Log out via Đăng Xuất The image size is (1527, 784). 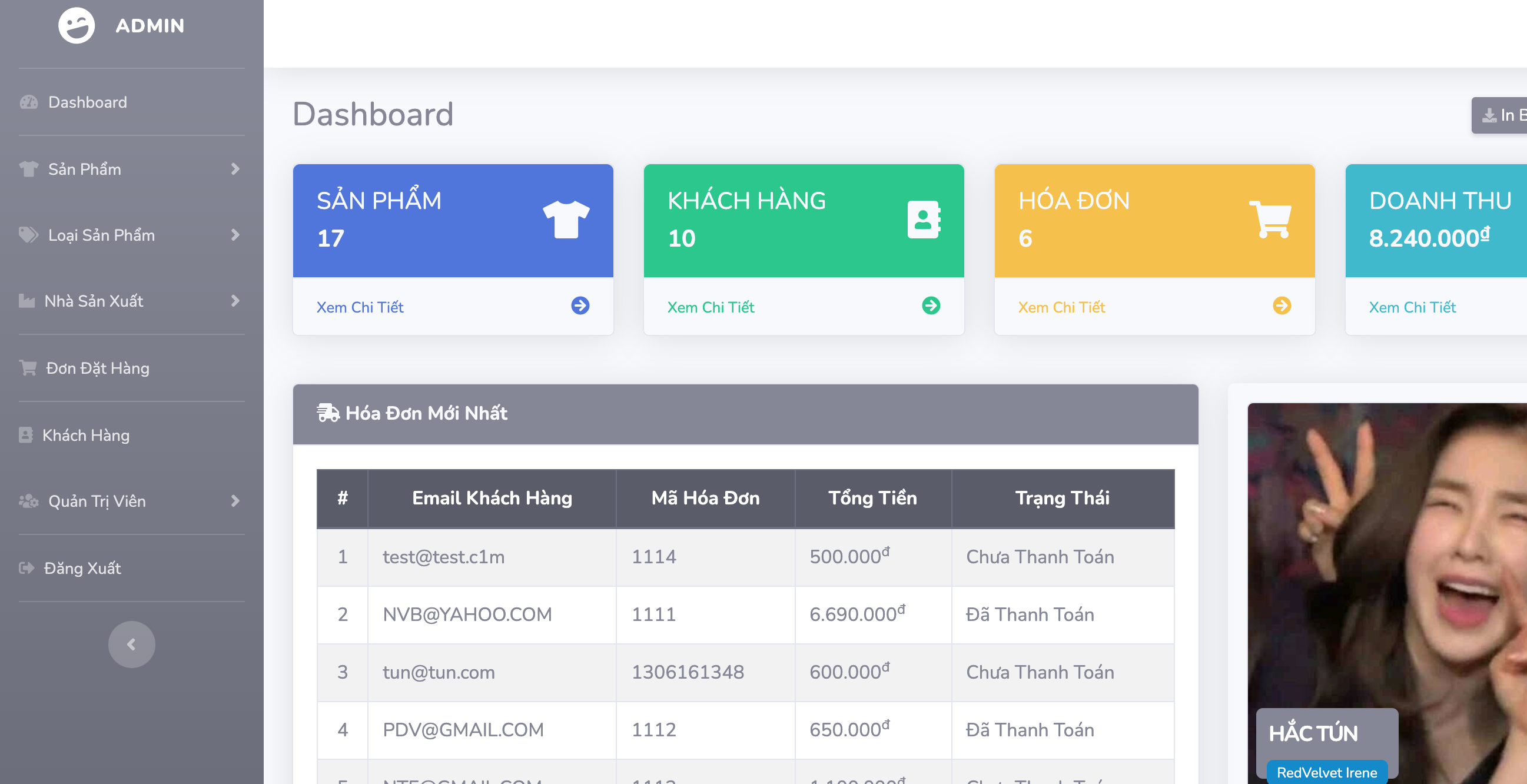click(x=82, y=569)
